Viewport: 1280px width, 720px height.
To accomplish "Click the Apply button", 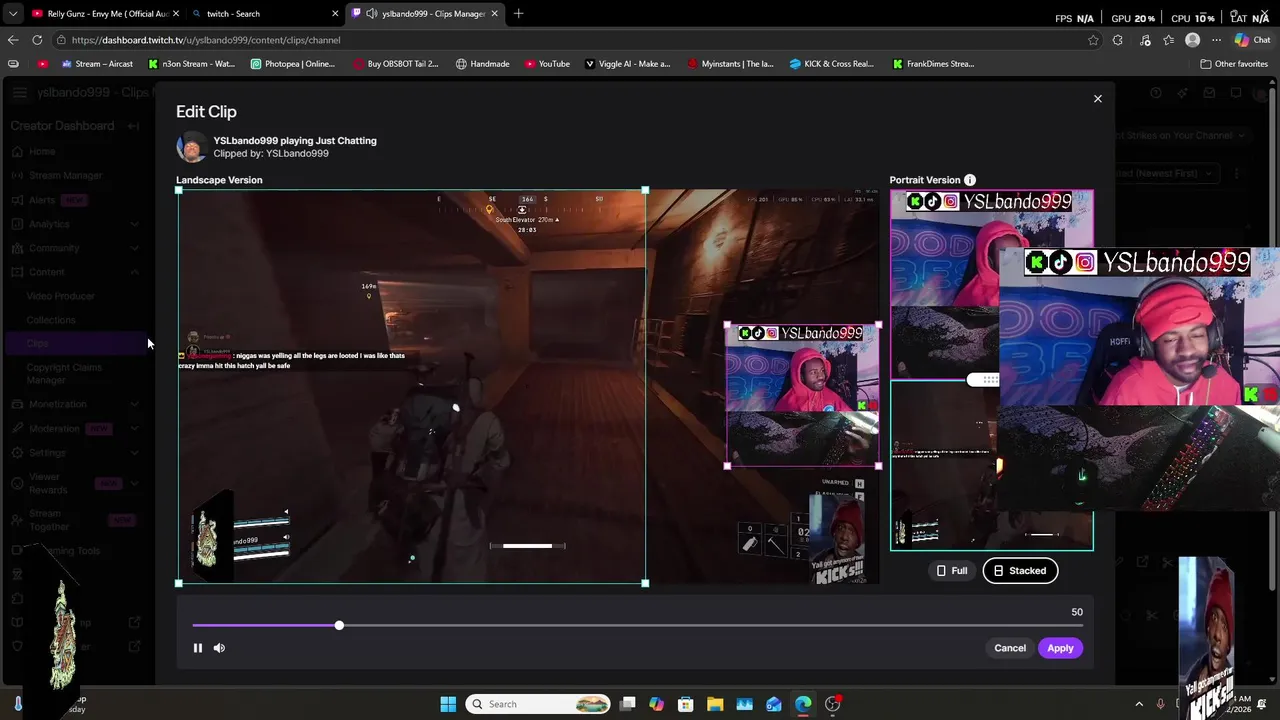I will (x=1060, y=648).
